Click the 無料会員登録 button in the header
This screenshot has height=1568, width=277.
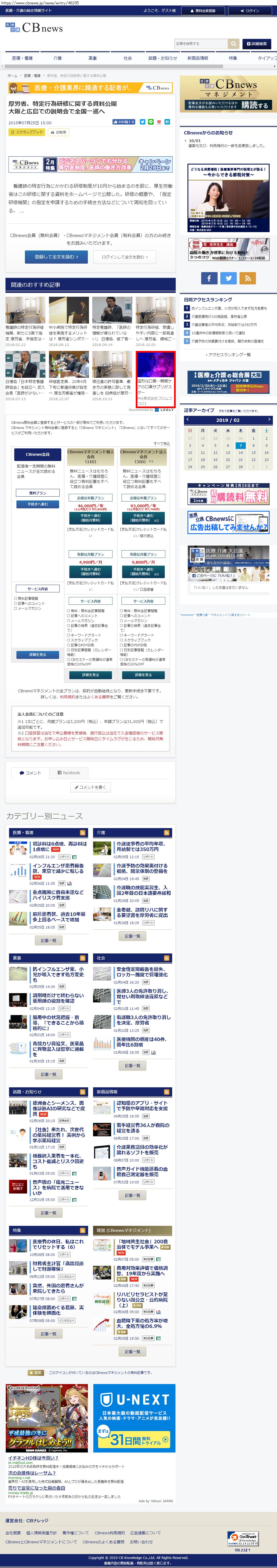point(203,10)
